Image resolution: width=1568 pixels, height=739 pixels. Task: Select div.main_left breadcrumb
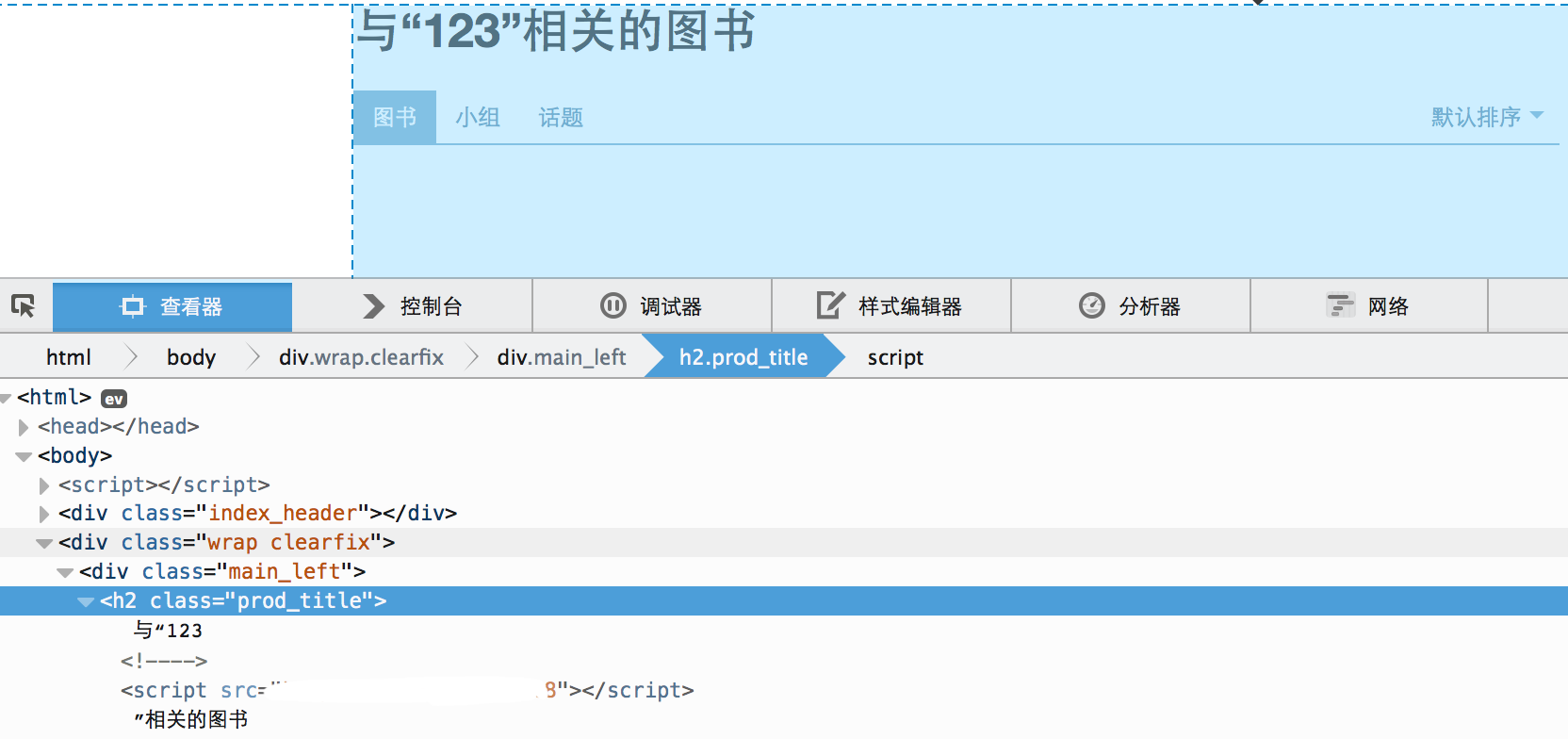562,357
